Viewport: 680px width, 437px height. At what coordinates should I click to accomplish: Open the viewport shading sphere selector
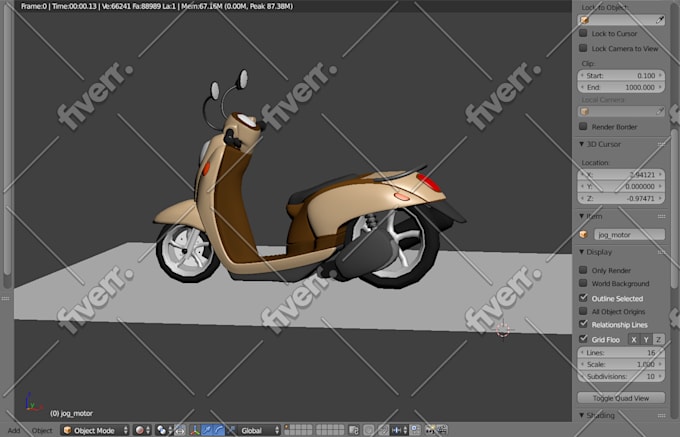(x=142, y=430)
